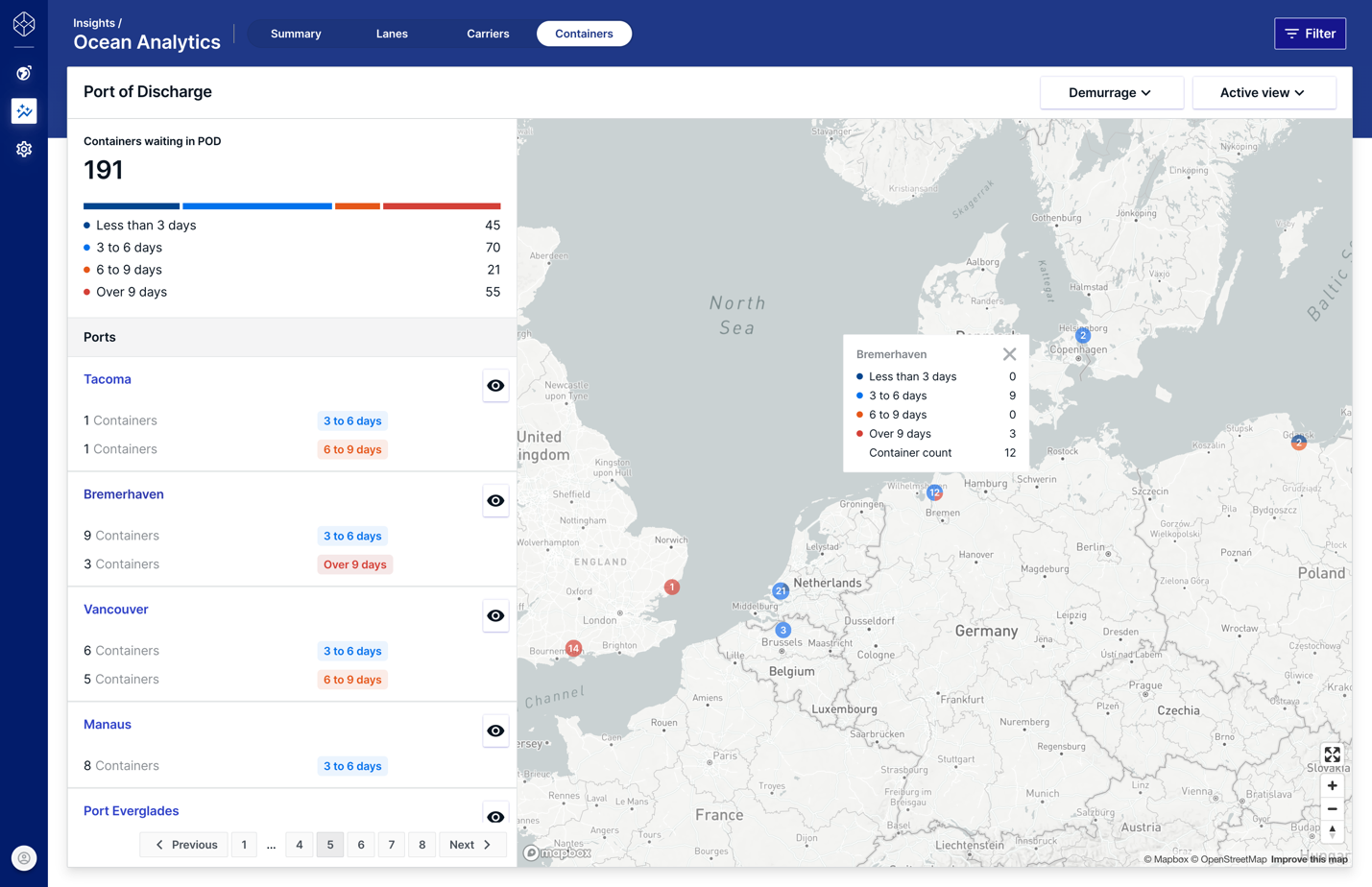This screenshot has width=1372, height=887.
Task: Click the Copenhagen cluster marker 2
Action: 1083,336
